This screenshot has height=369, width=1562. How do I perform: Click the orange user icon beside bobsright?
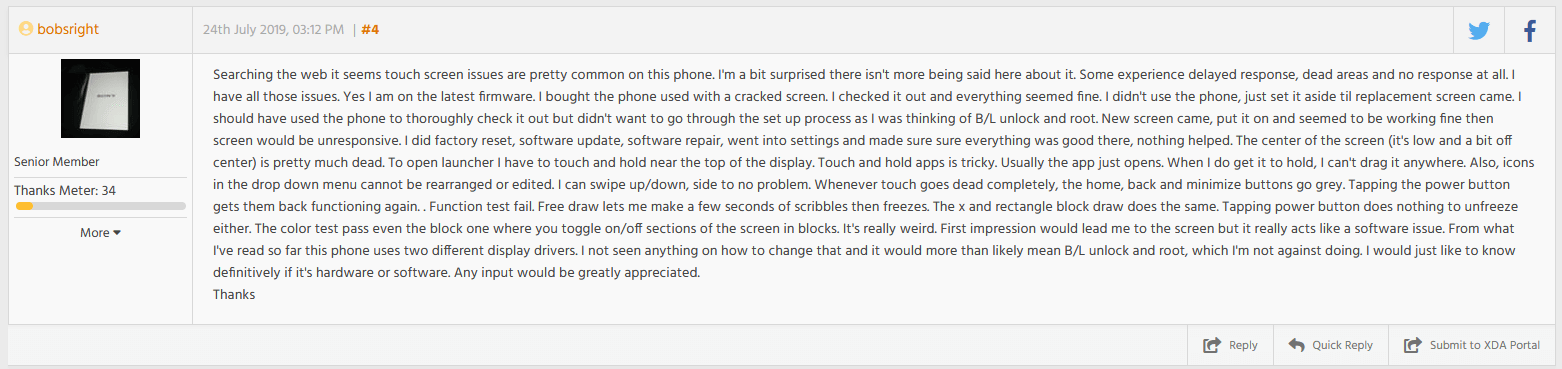25,29
